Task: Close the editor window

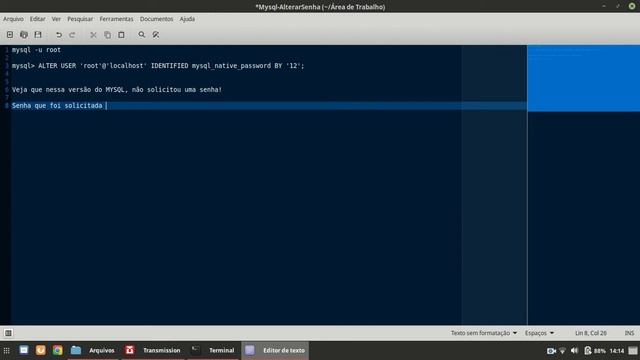Action: (631, 6)
